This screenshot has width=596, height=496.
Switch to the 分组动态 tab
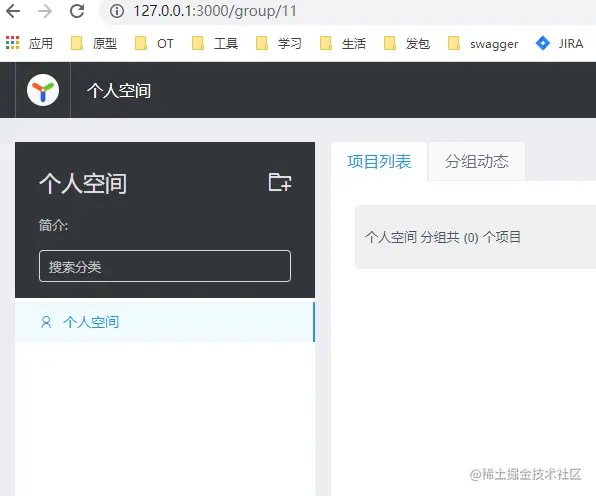(x=477, y=162)
